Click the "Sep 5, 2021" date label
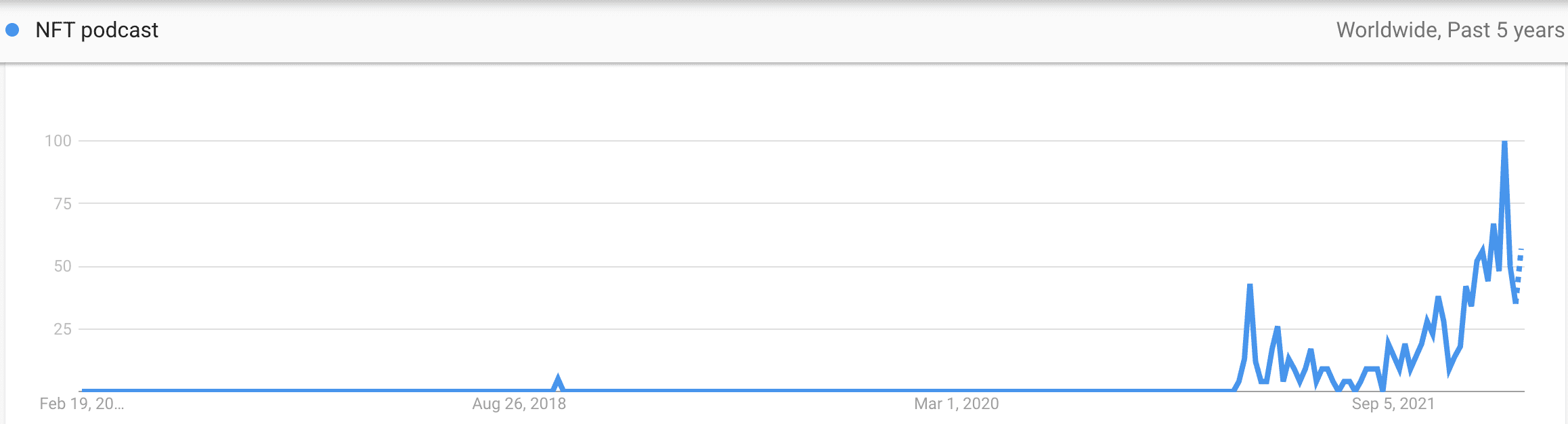1568x424 pixels. coord(1393,404)
